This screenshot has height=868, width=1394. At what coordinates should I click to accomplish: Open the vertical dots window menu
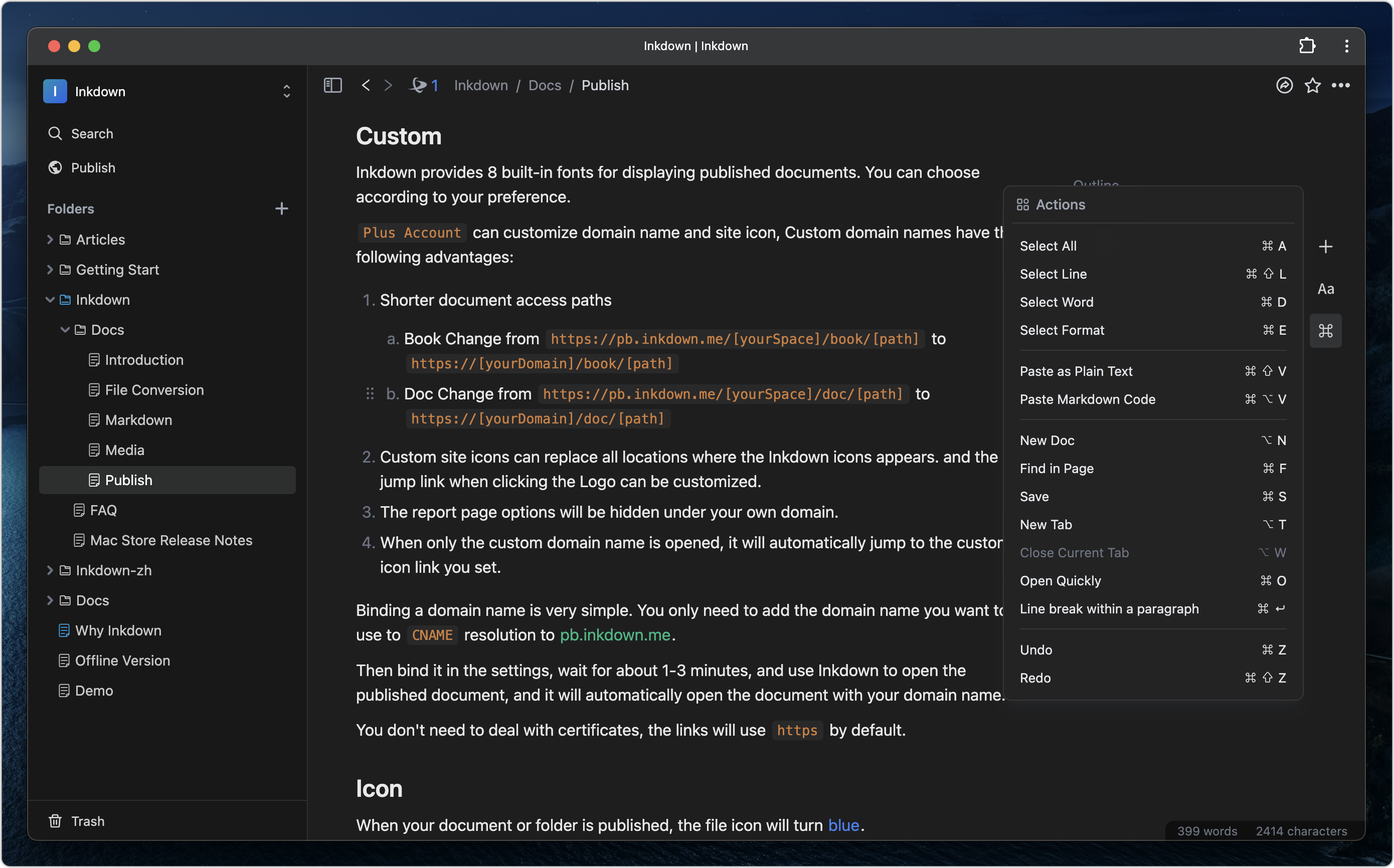click(1346, 46)
